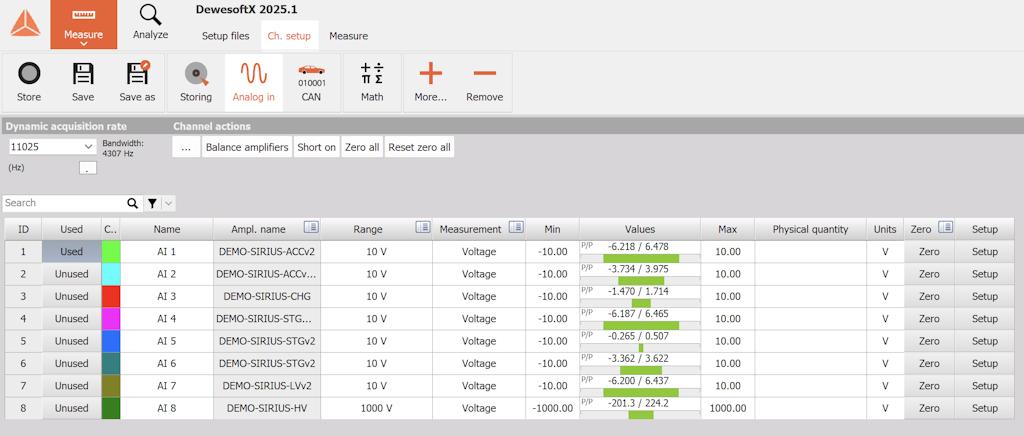Set AI 6 channel to Used

point(72,363)
